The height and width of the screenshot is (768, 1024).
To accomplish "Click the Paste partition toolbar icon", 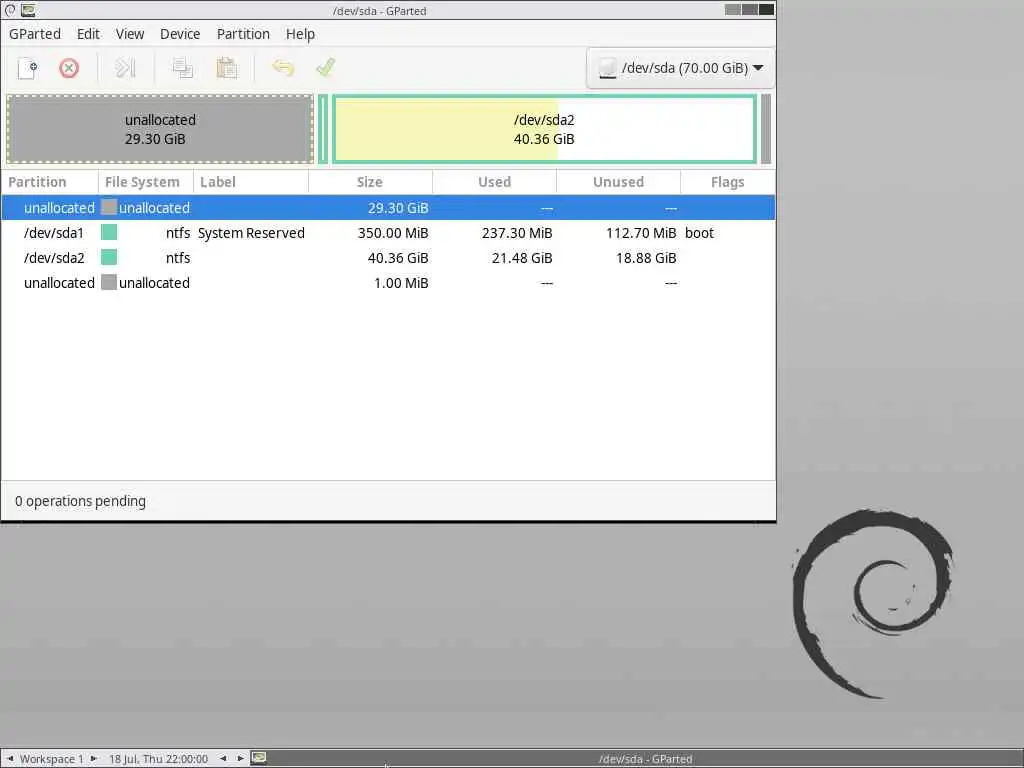I will pyautogui.click(x=227, y=68).
